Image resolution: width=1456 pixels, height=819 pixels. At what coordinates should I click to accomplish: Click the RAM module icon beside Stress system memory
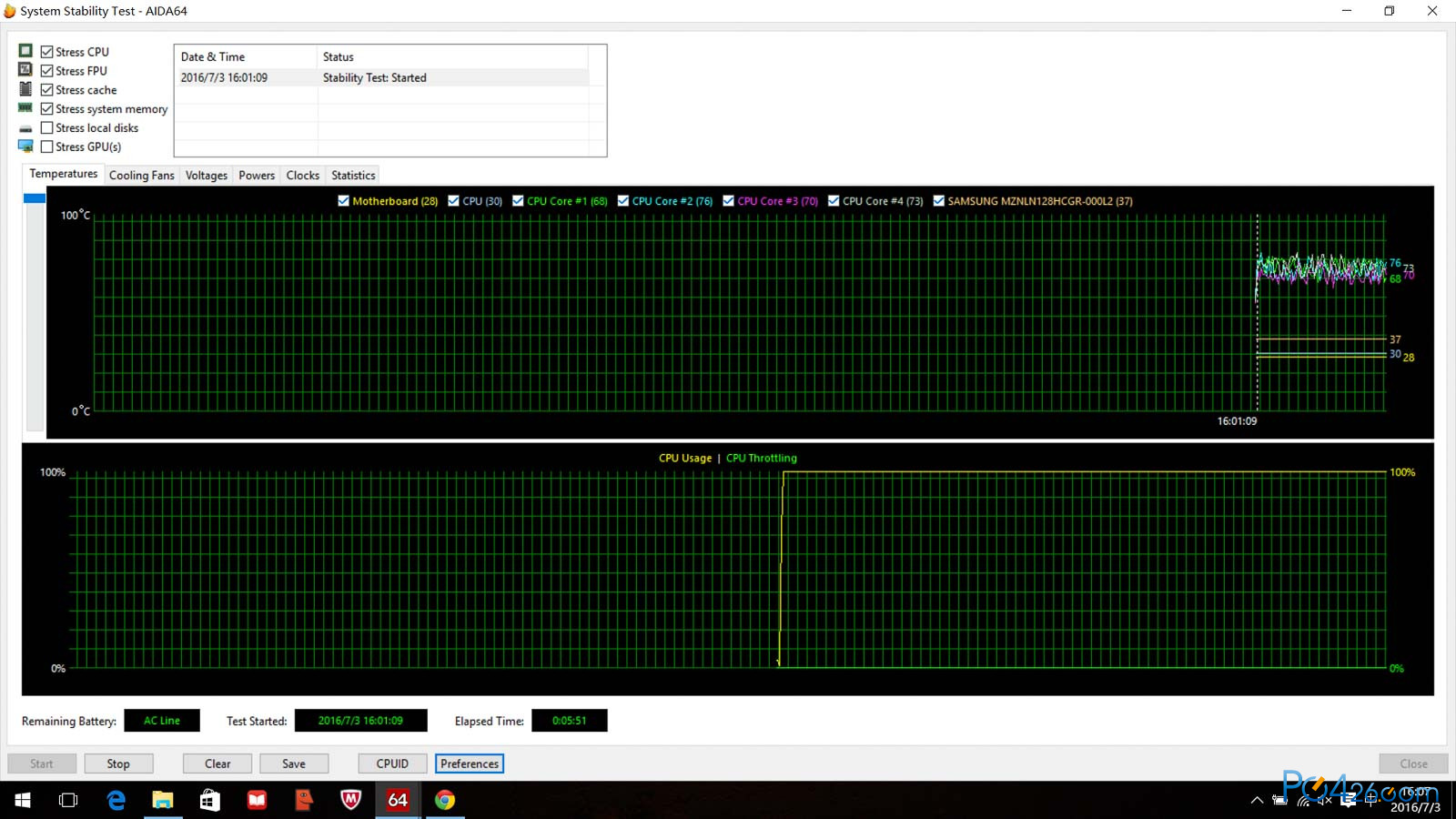pos(25,108)
